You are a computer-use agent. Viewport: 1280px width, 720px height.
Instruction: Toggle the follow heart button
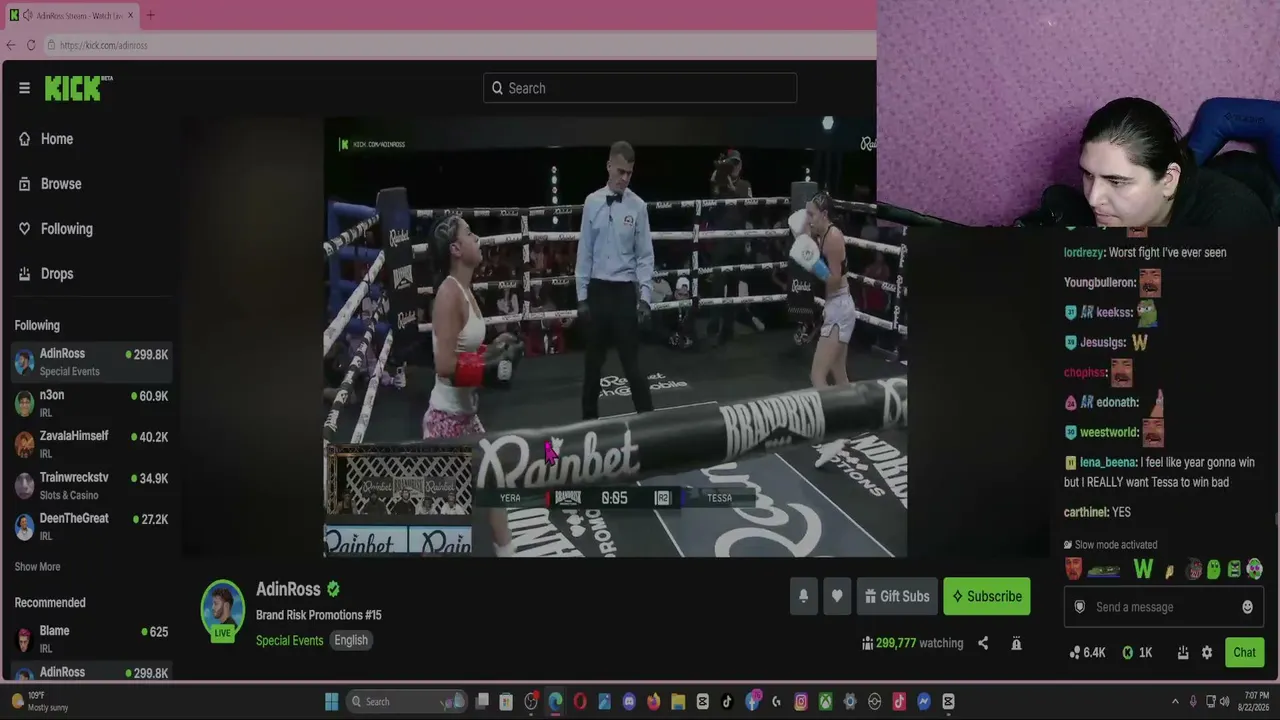coord(837,596)
